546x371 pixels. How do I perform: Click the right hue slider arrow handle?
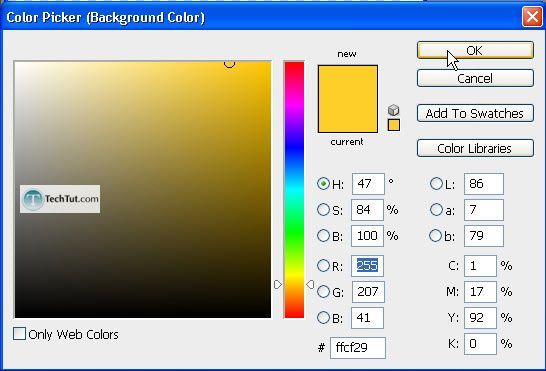tap(310, 285)
